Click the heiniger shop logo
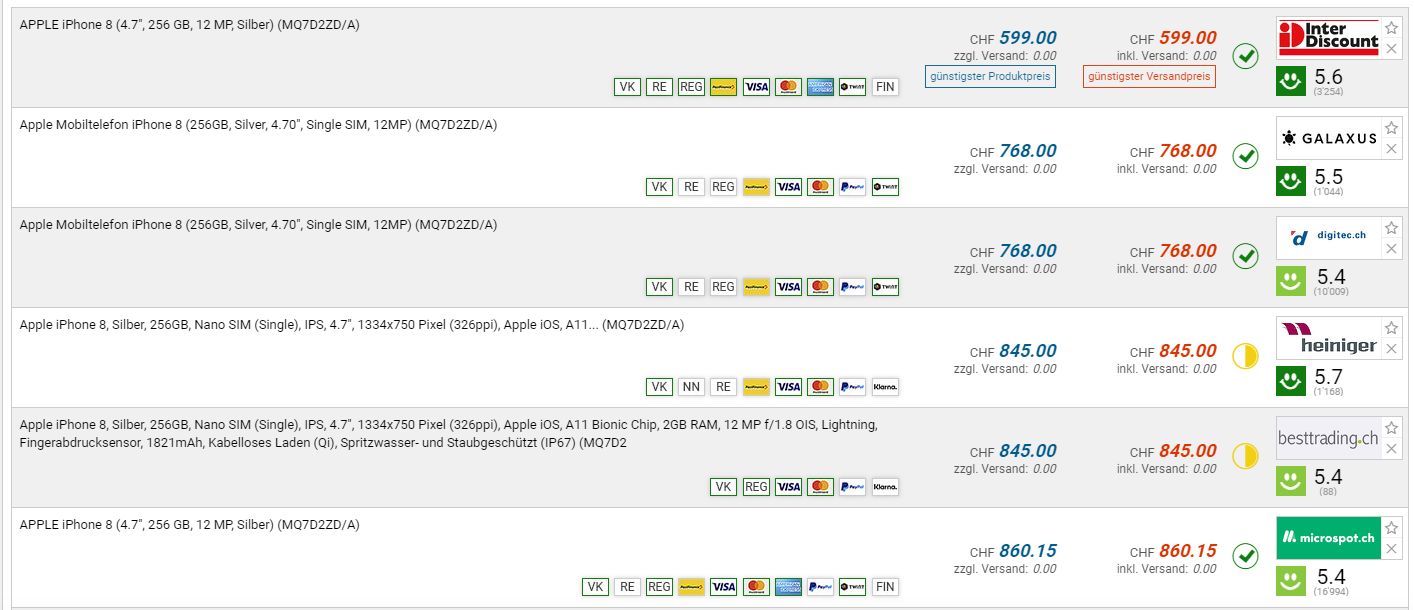 point(1328,338)
